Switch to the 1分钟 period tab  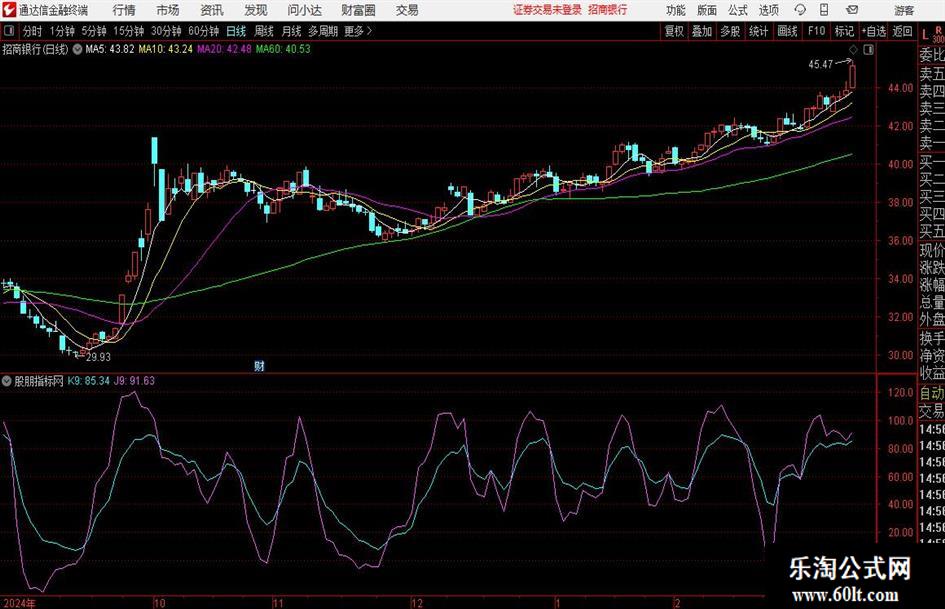tap(61, 31)
